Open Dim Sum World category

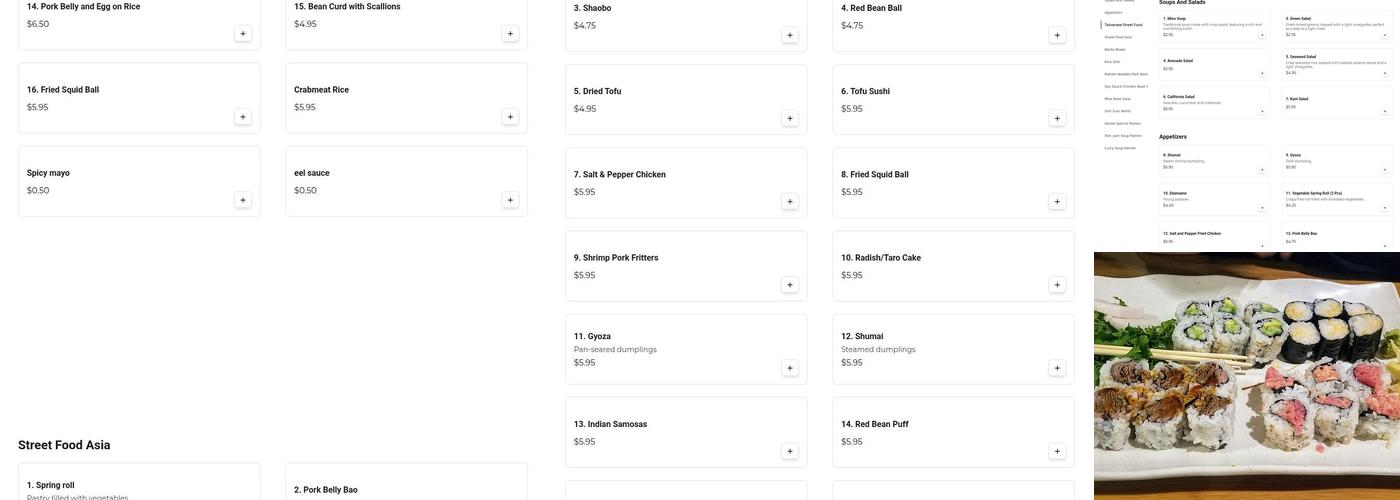pos(1118,111)
